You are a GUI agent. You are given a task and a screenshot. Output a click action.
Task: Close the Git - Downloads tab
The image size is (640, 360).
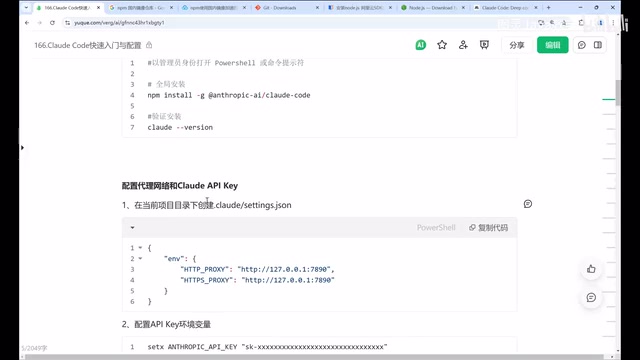pos(317,8)
